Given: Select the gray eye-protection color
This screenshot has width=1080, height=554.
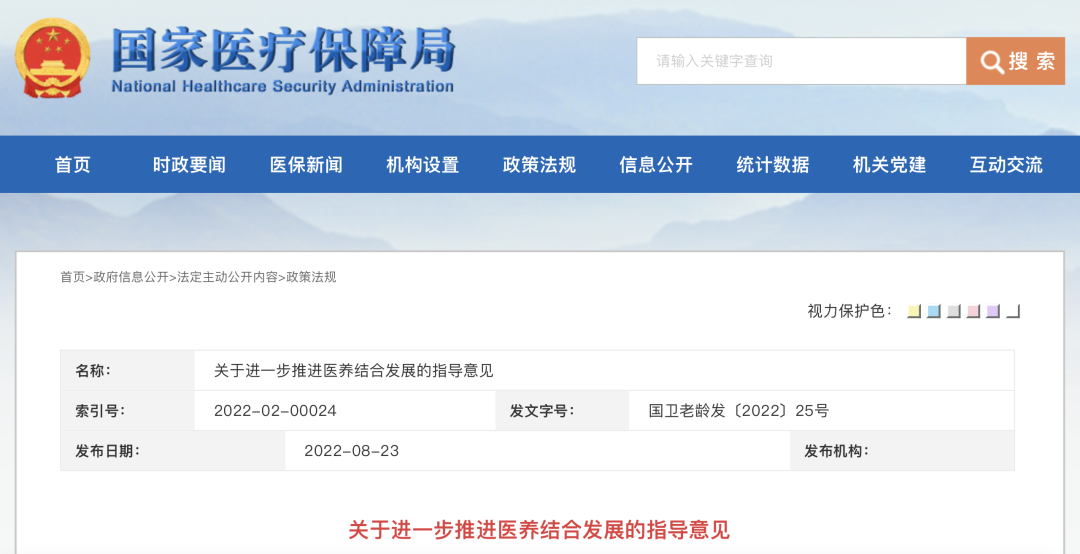Looking at the screenshot, I should click(x=954, y=312).
